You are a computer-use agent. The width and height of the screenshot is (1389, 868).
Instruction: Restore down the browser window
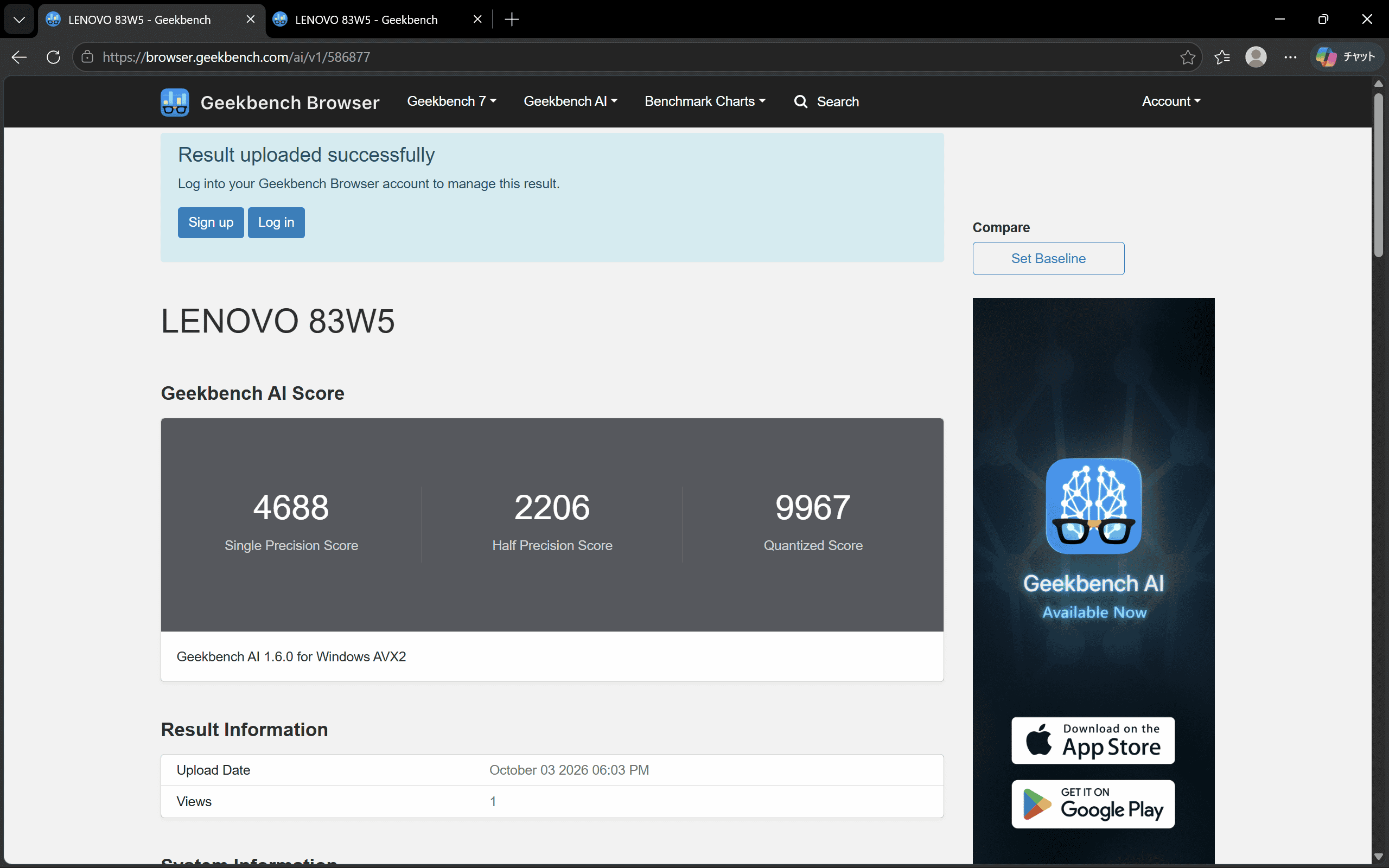click(x=1323, y=20)
